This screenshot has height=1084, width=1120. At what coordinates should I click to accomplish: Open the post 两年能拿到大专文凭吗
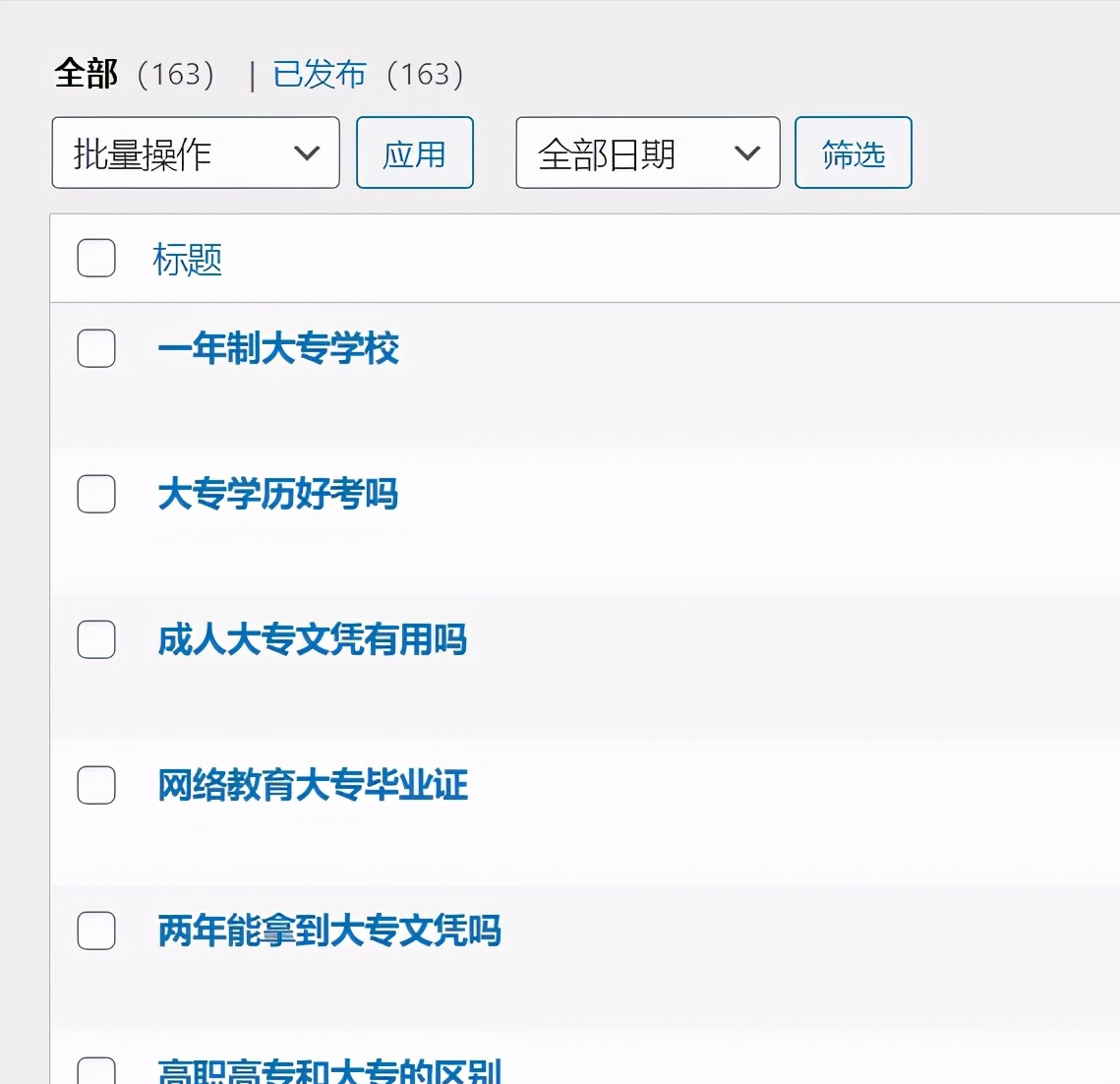[x=329, y=931]
